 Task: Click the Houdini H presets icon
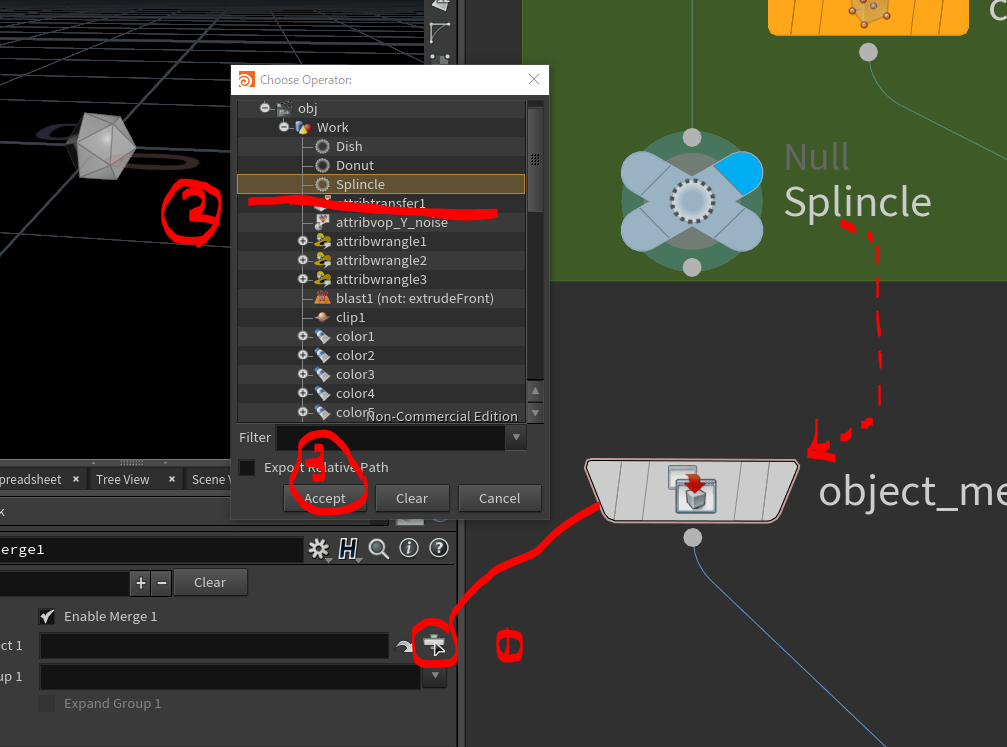point(348,549)
